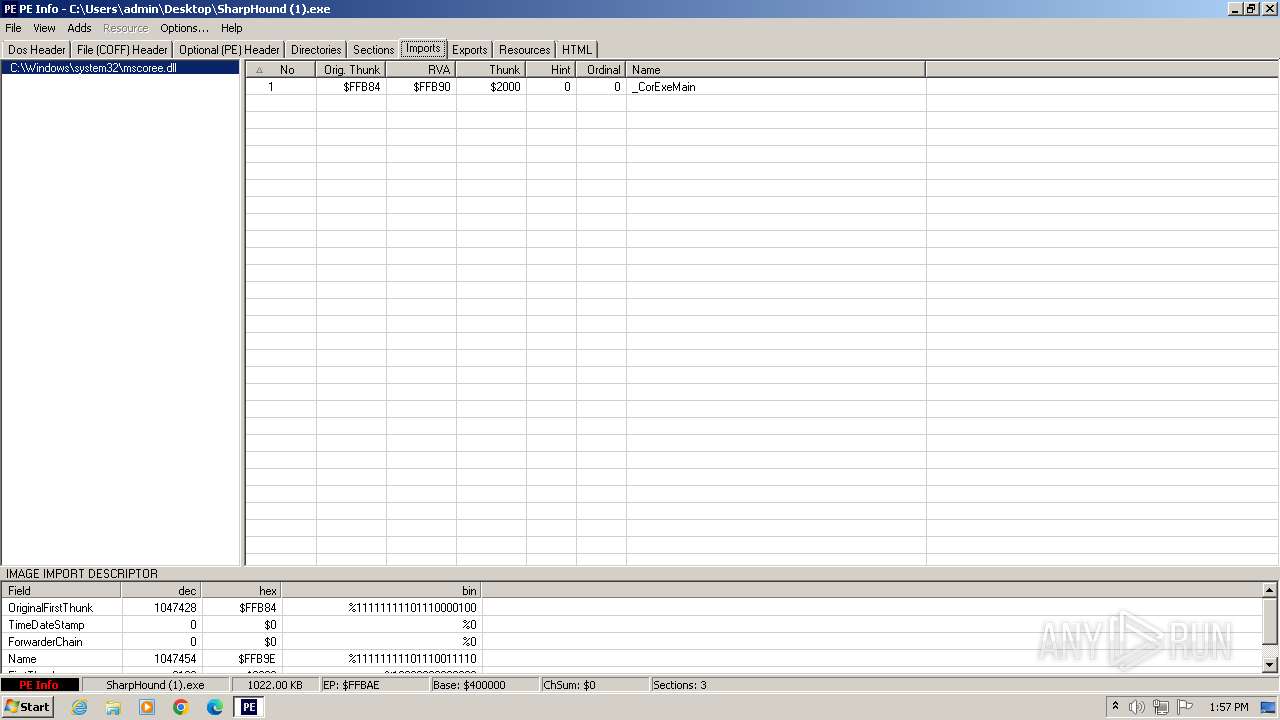The height and width of the screenshot is (720, 1280).
Task: Open the Options... menu
Action: [184, 28]
